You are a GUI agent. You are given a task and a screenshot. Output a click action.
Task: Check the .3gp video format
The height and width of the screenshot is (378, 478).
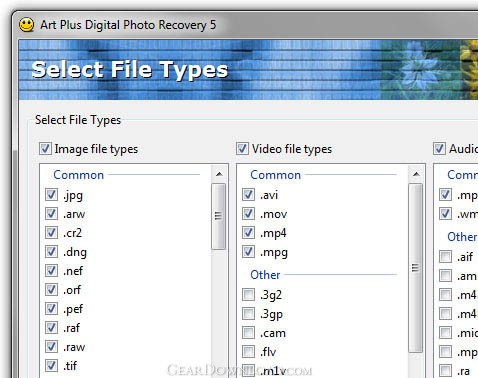248,313
